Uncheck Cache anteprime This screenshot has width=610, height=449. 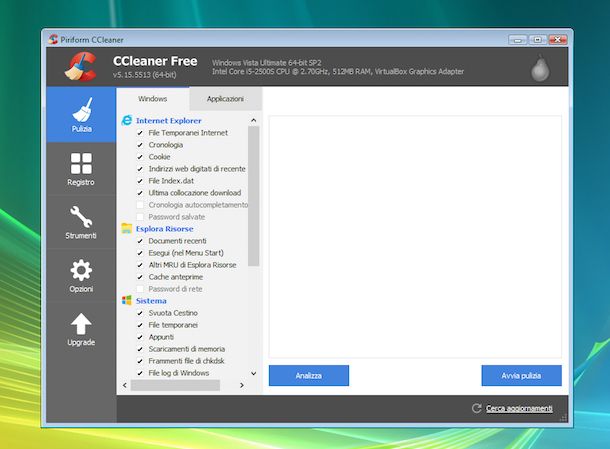pos(140,277)
